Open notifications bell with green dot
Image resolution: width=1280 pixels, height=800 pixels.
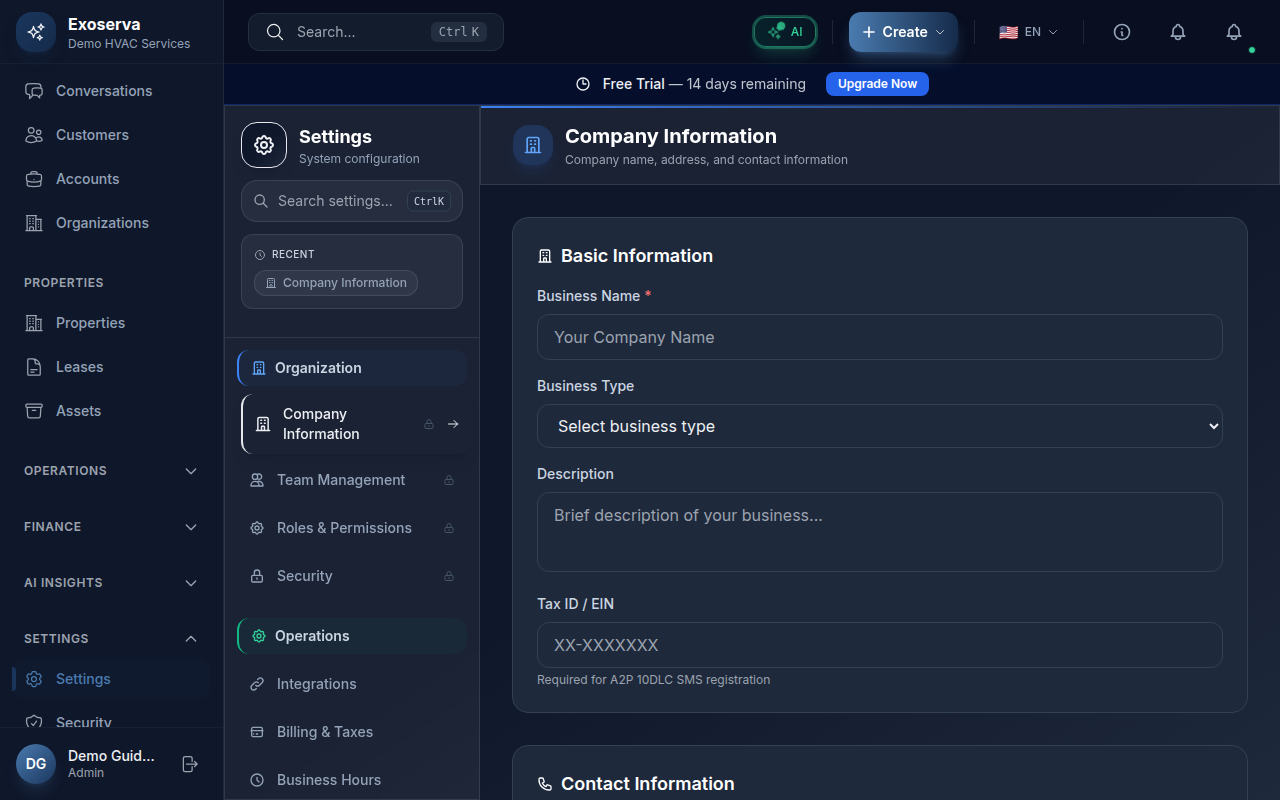(1234, 32)
